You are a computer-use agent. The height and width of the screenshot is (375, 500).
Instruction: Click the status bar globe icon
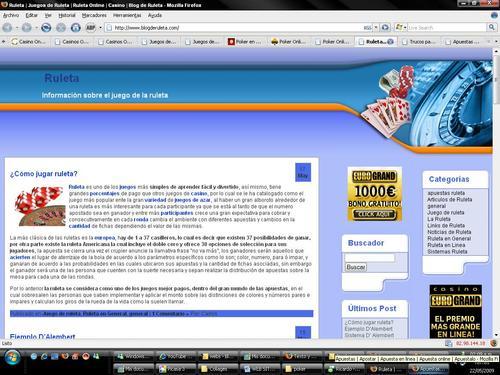click(494, 343)
